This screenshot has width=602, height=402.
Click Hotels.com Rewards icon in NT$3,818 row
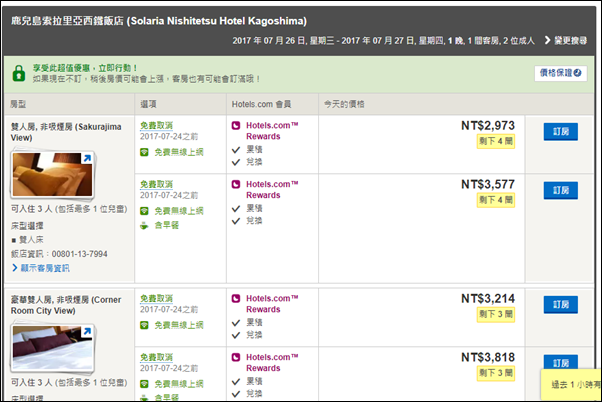tap(236, 357)
